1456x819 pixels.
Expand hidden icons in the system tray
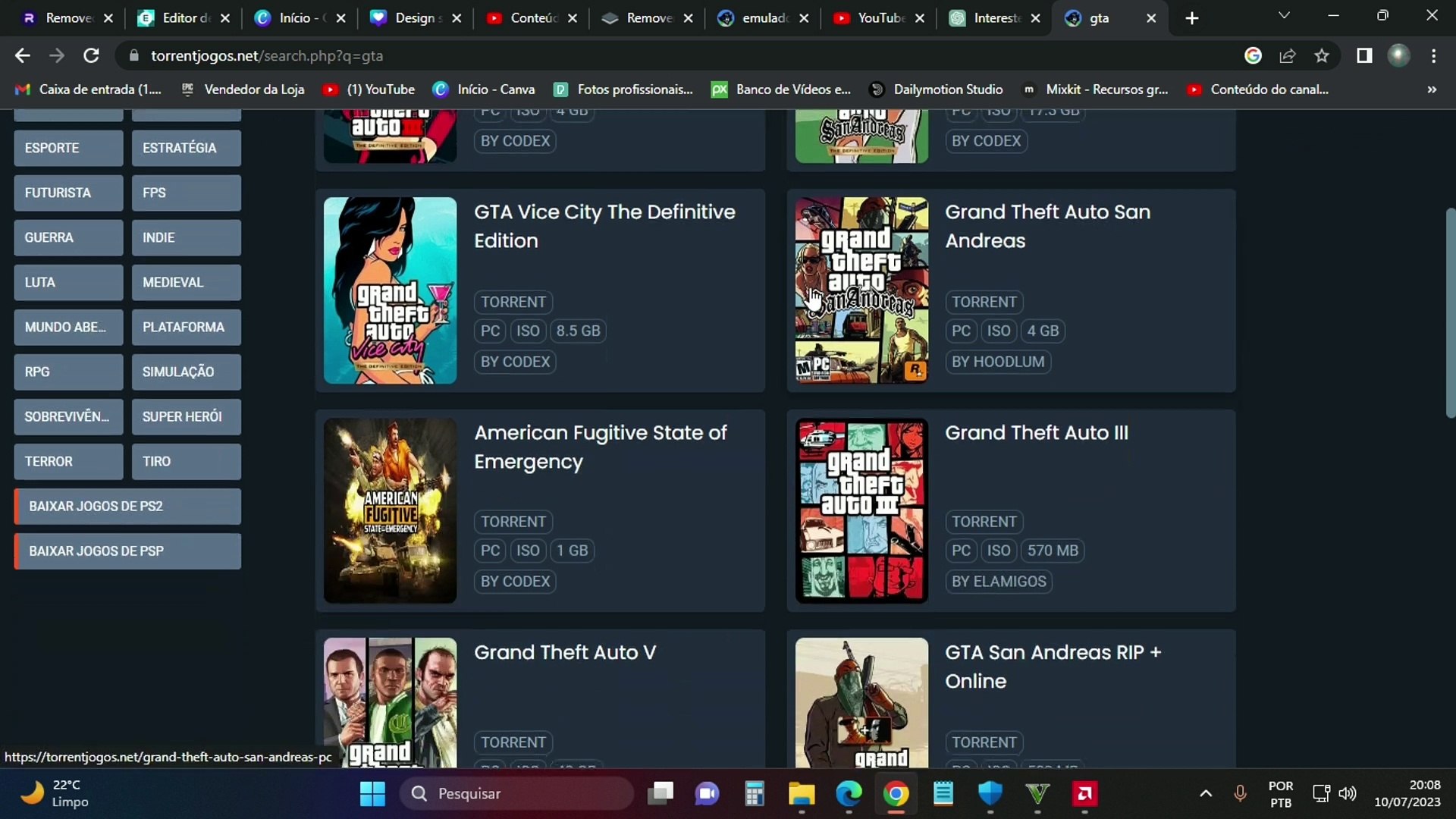coord(1206,794)
